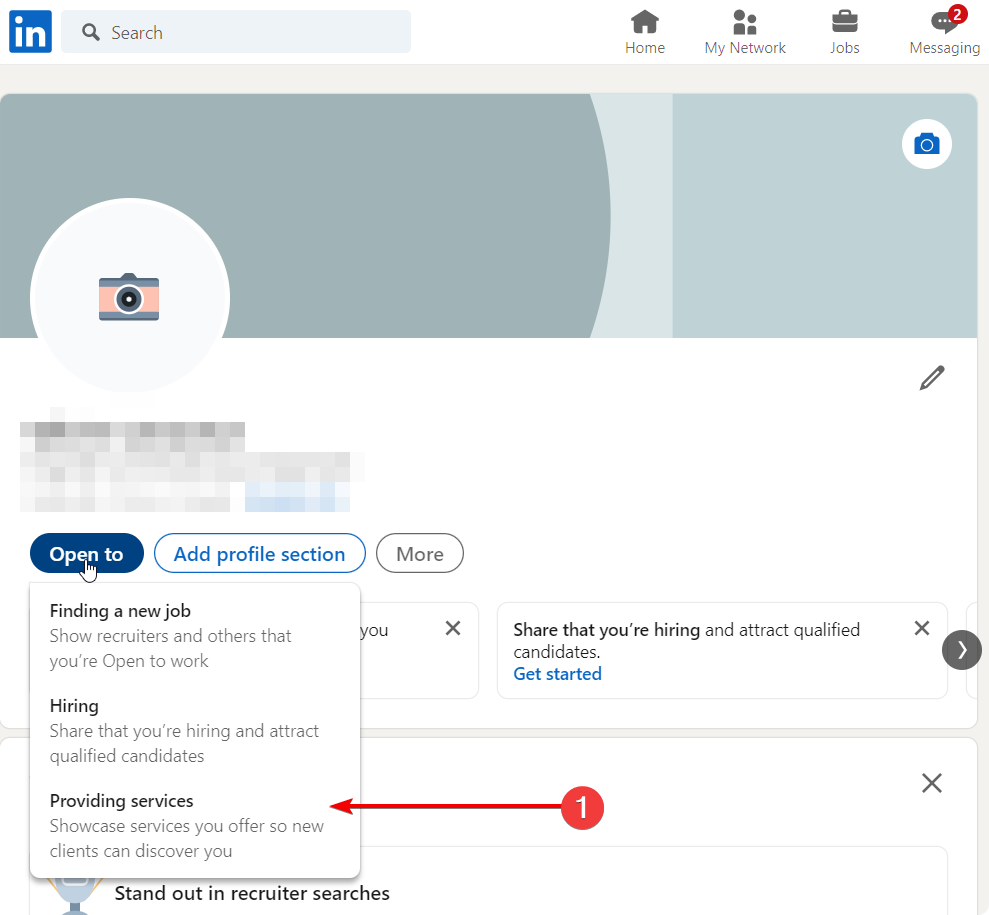Close the recruiter searches panel
The height and width of the screenshot is (915, 989).
(x=932, y=783)
